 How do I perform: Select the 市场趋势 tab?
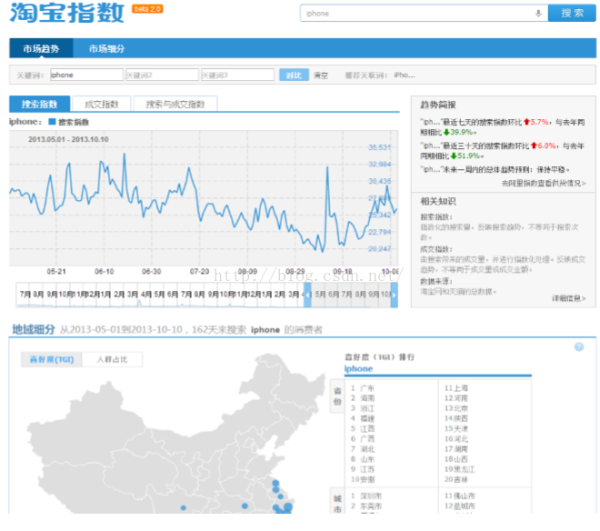[41, 49]
